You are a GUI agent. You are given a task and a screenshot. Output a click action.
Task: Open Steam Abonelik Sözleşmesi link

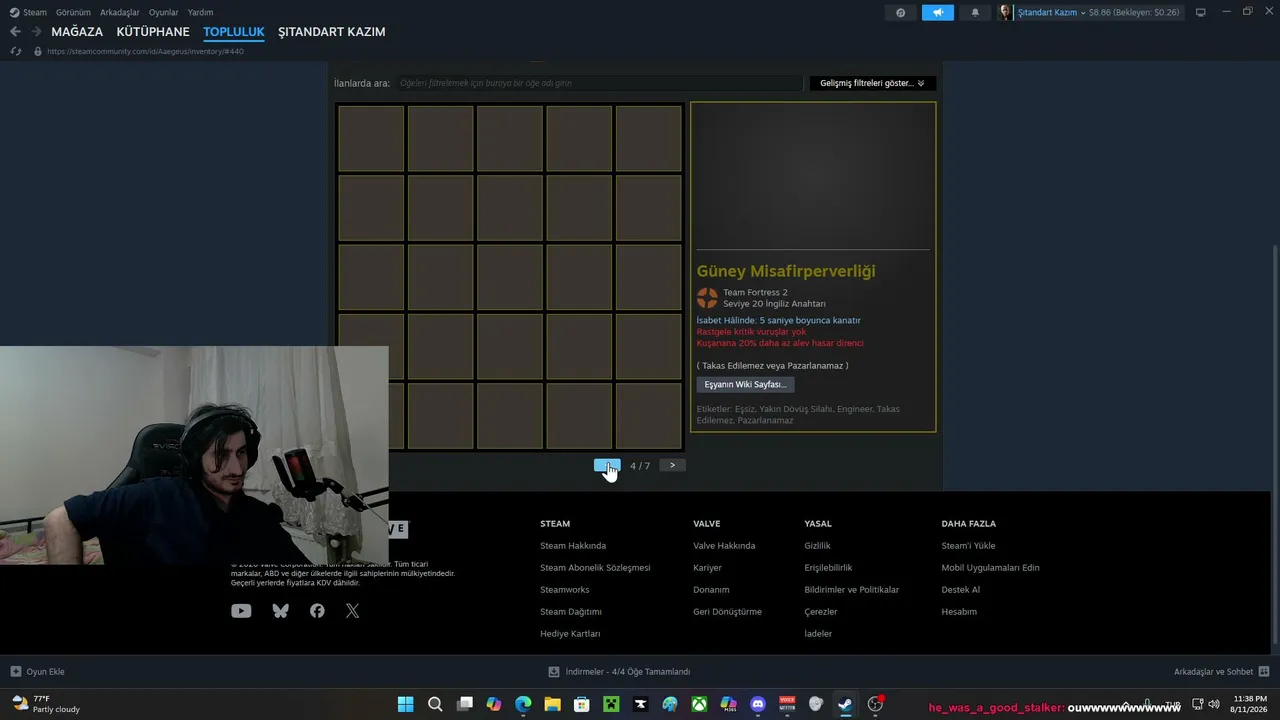595,568
